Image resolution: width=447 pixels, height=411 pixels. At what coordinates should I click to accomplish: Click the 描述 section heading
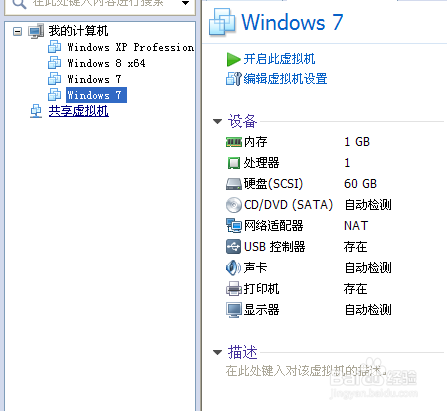pos(242,352)
